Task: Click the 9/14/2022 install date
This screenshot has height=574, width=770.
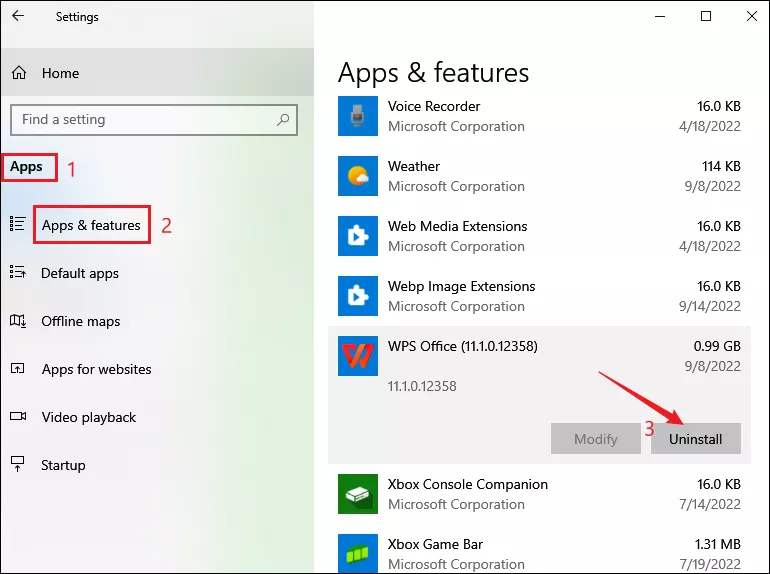Action: (710, 306)
